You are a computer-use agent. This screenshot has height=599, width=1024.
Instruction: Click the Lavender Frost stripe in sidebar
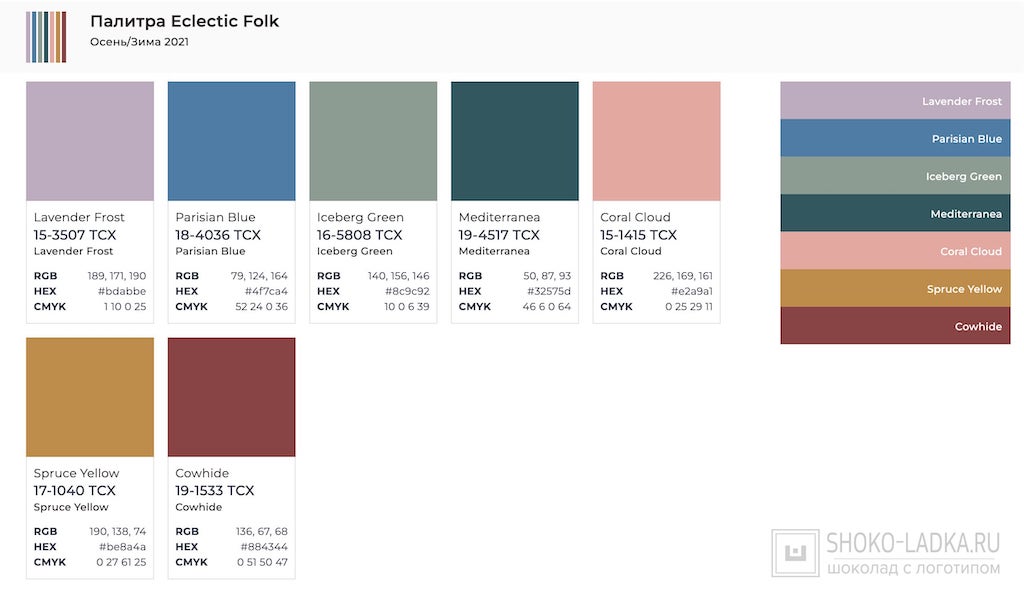(895, 101)
